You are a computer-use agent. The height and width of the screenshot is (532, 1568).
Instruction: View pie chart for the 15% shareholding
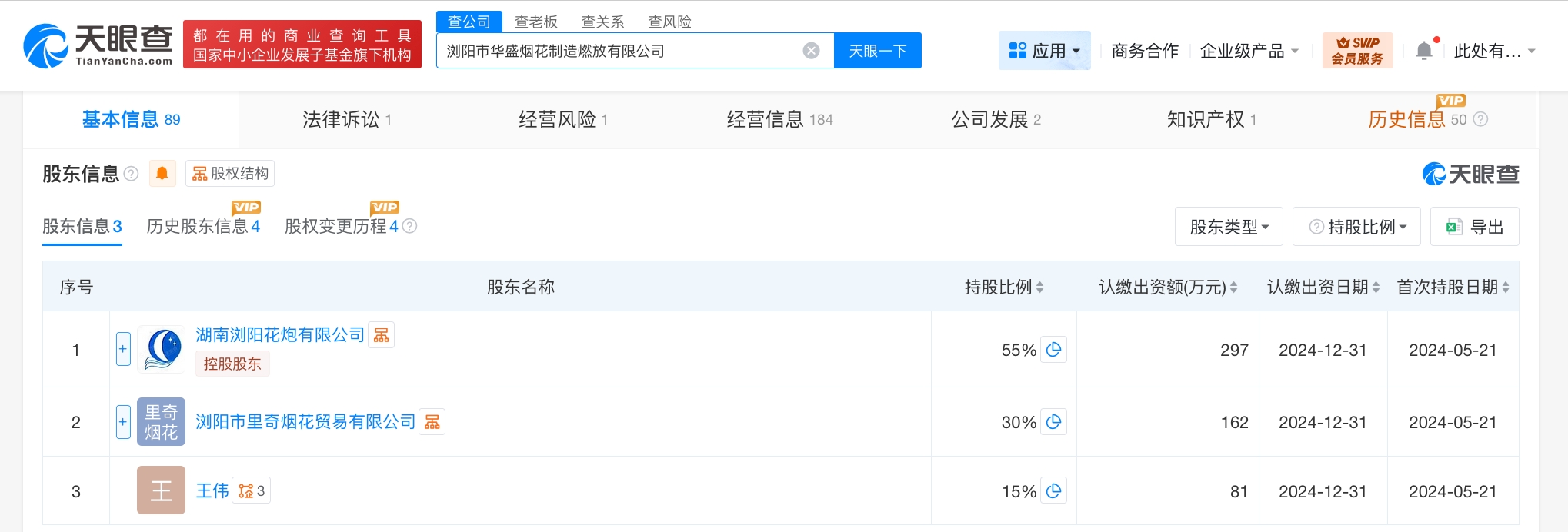[x=1054, y=491]
